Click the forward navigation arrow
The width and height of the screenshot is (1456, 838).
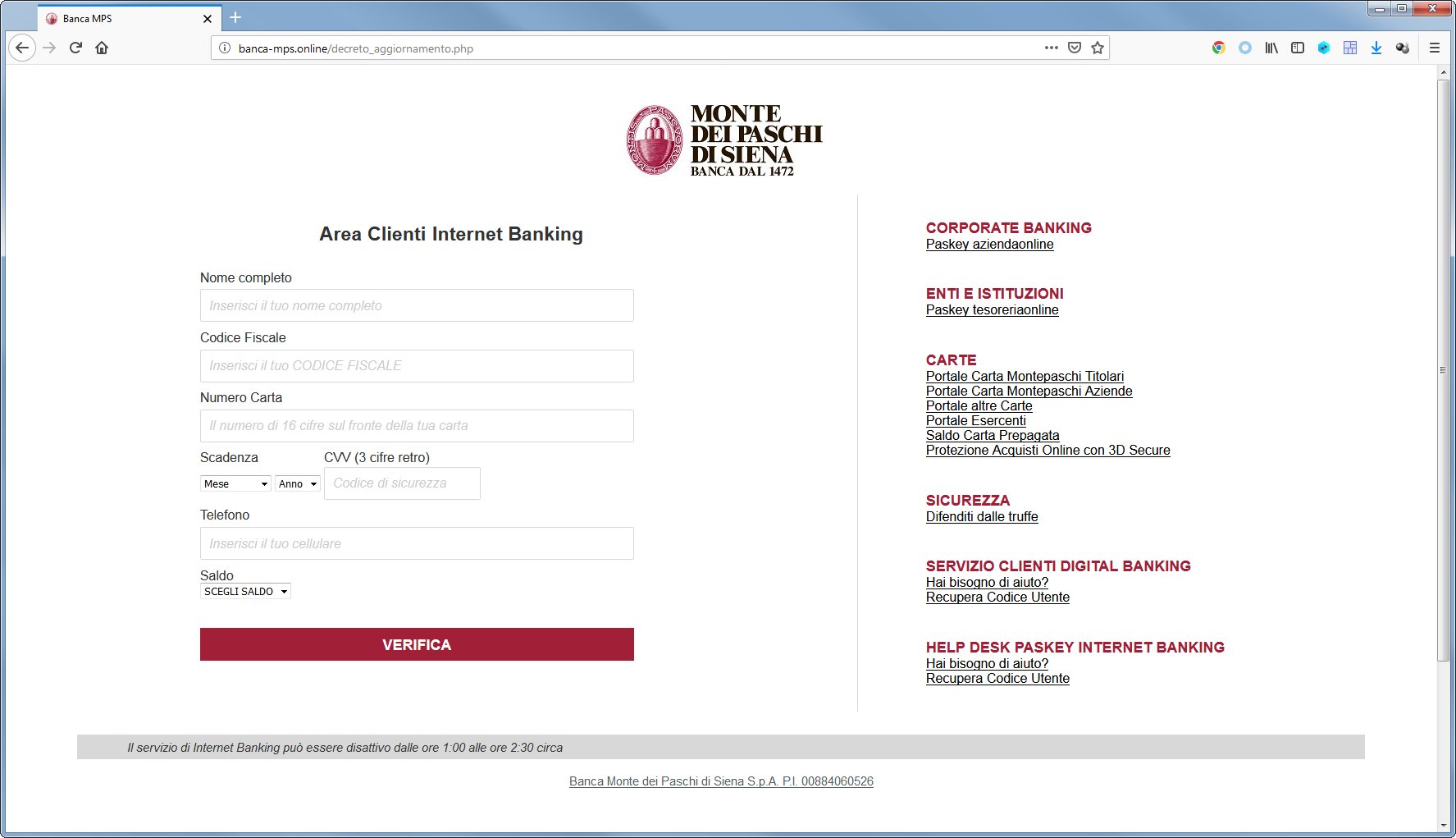[x=49, y=48]
